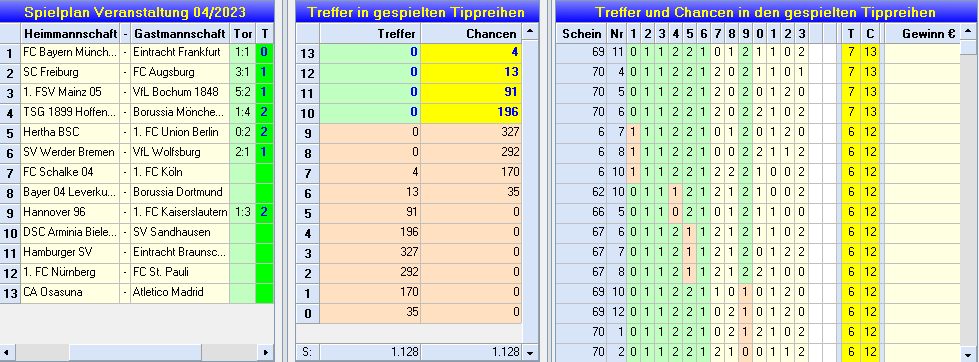979x362 pixels.
Task: Click the Chancen value 35 in row 6
Action: (x=471, y=193)
